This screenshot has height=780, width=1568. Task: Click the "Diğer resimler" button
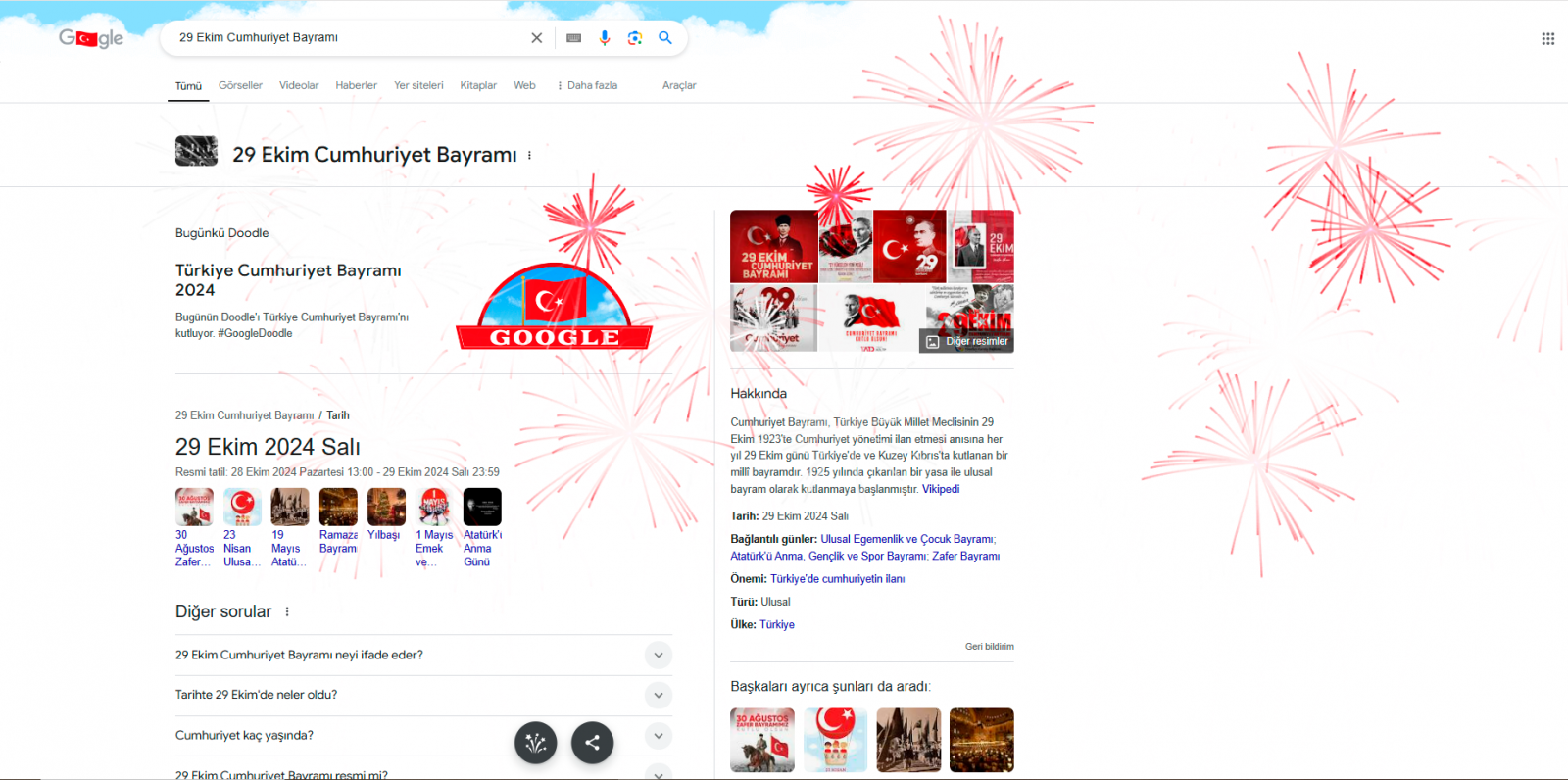pyautogui.click(x=966, y=341)
